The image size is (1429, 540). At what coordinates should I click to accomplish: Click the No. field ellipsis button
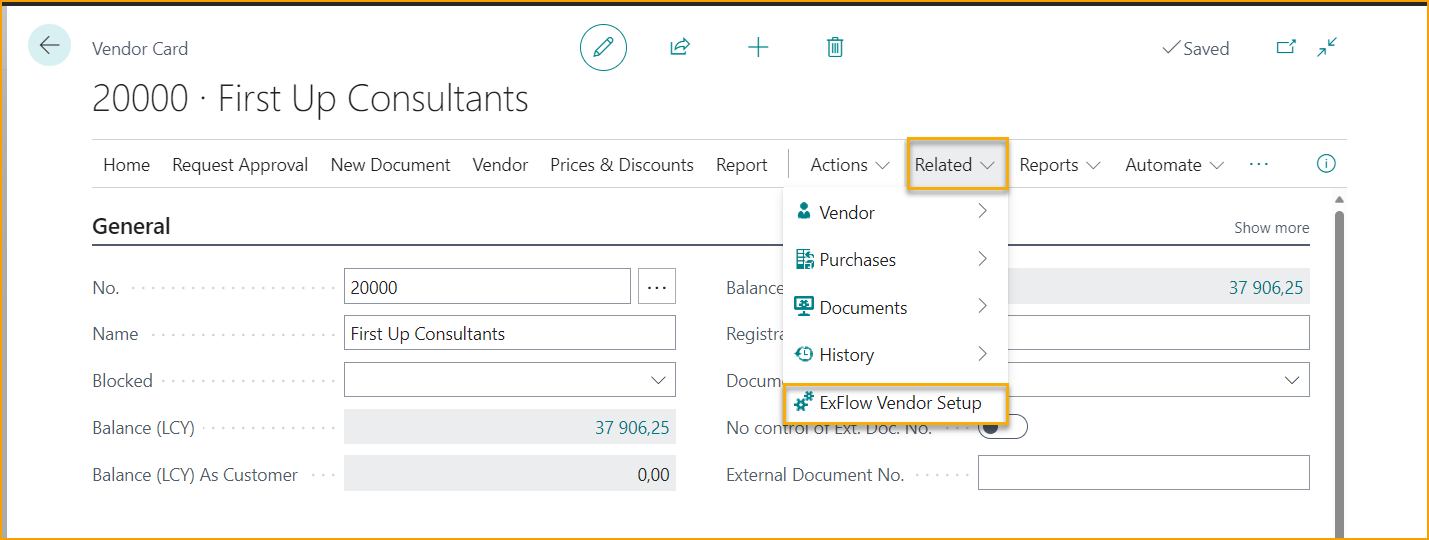(x=656, y=287)
